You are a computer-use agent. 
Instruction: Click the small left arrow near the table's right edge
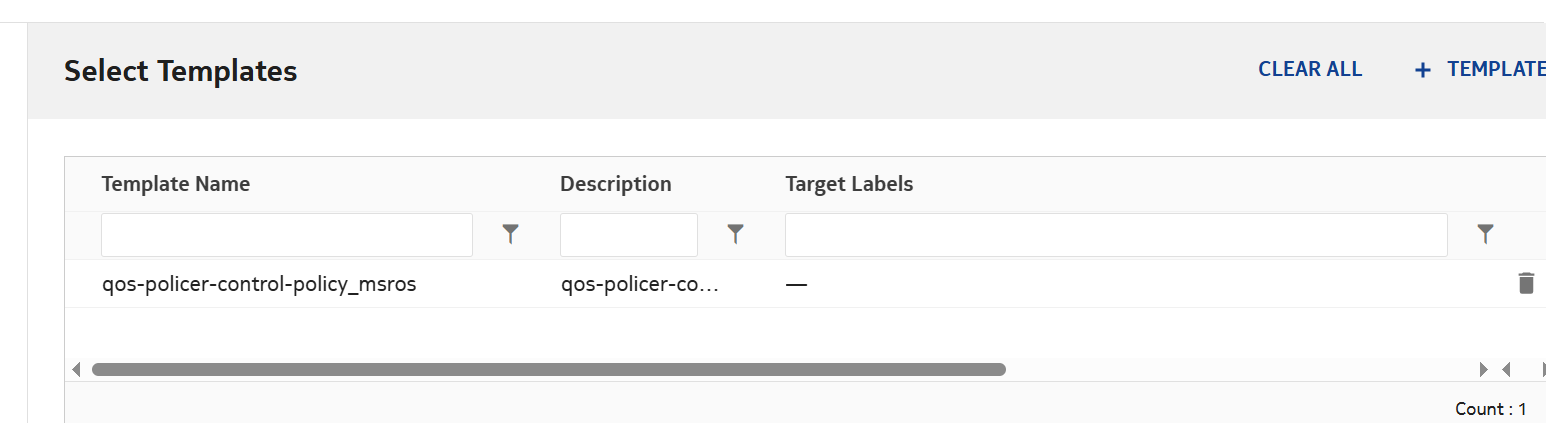(x=1506, y=369)
